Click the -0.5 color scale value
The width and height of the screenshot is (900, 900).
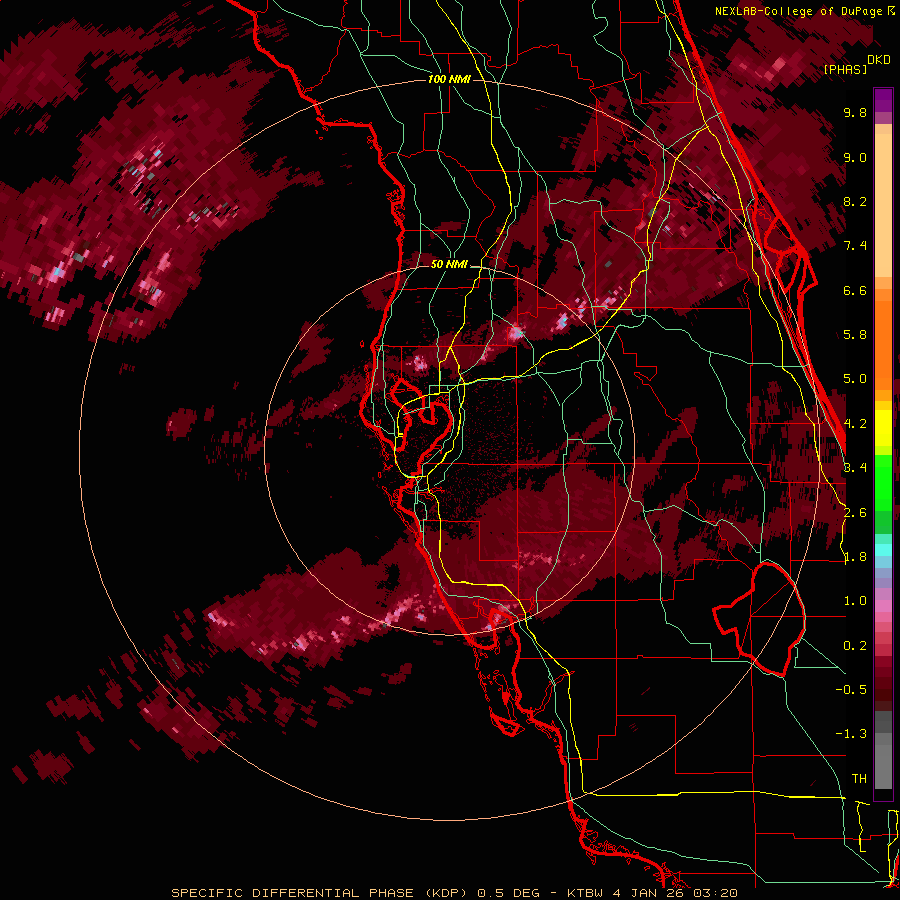(851, 689)
